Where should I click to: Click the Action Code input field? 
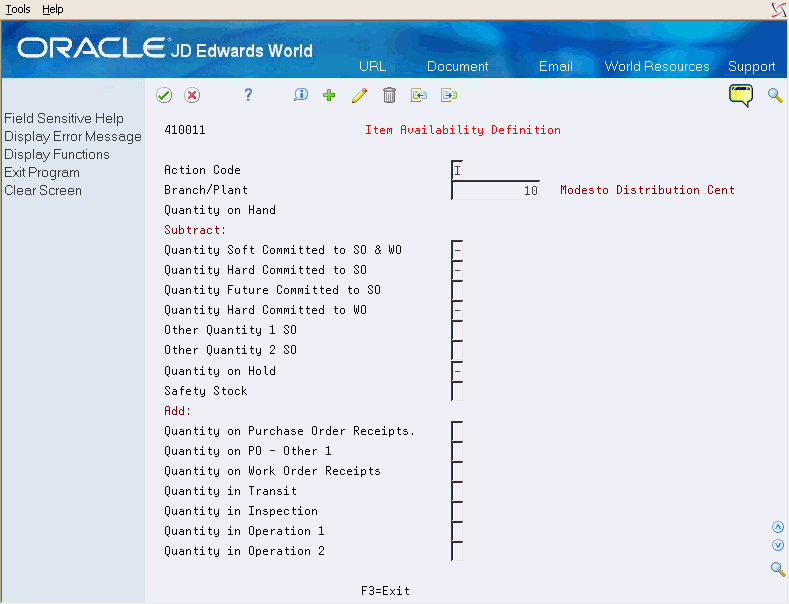(x=457, y=170)
